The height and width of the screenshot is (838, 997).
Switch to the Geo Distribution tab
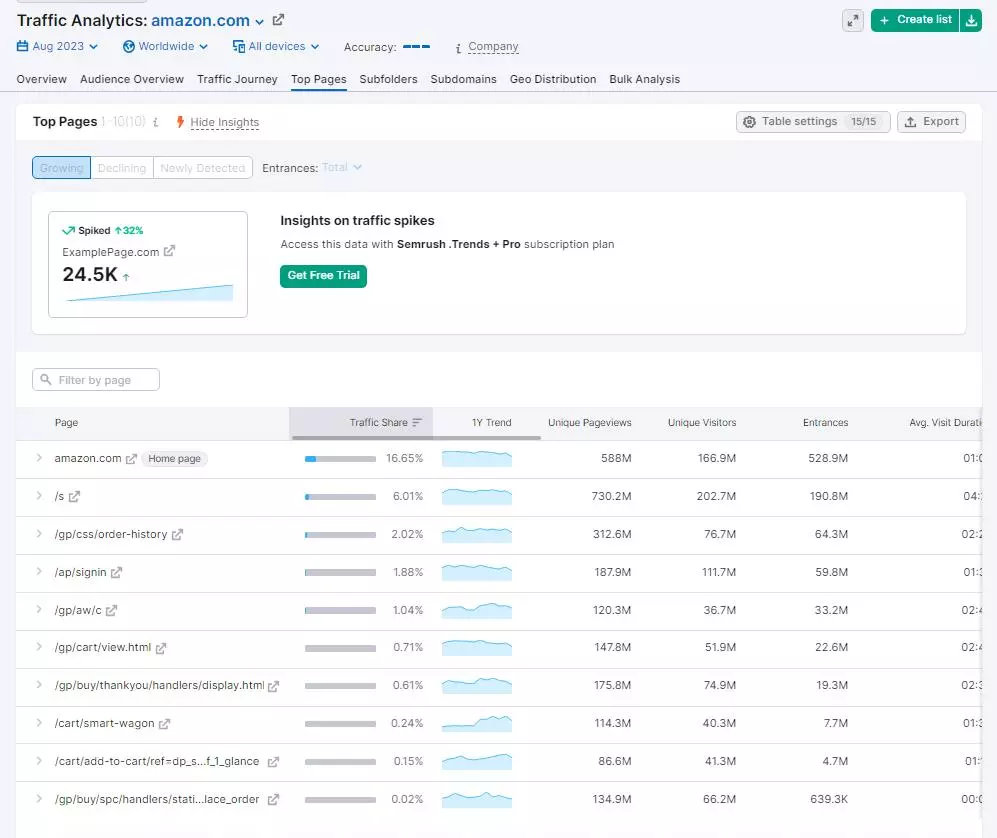pyautogui.click(x=553, y=79)
